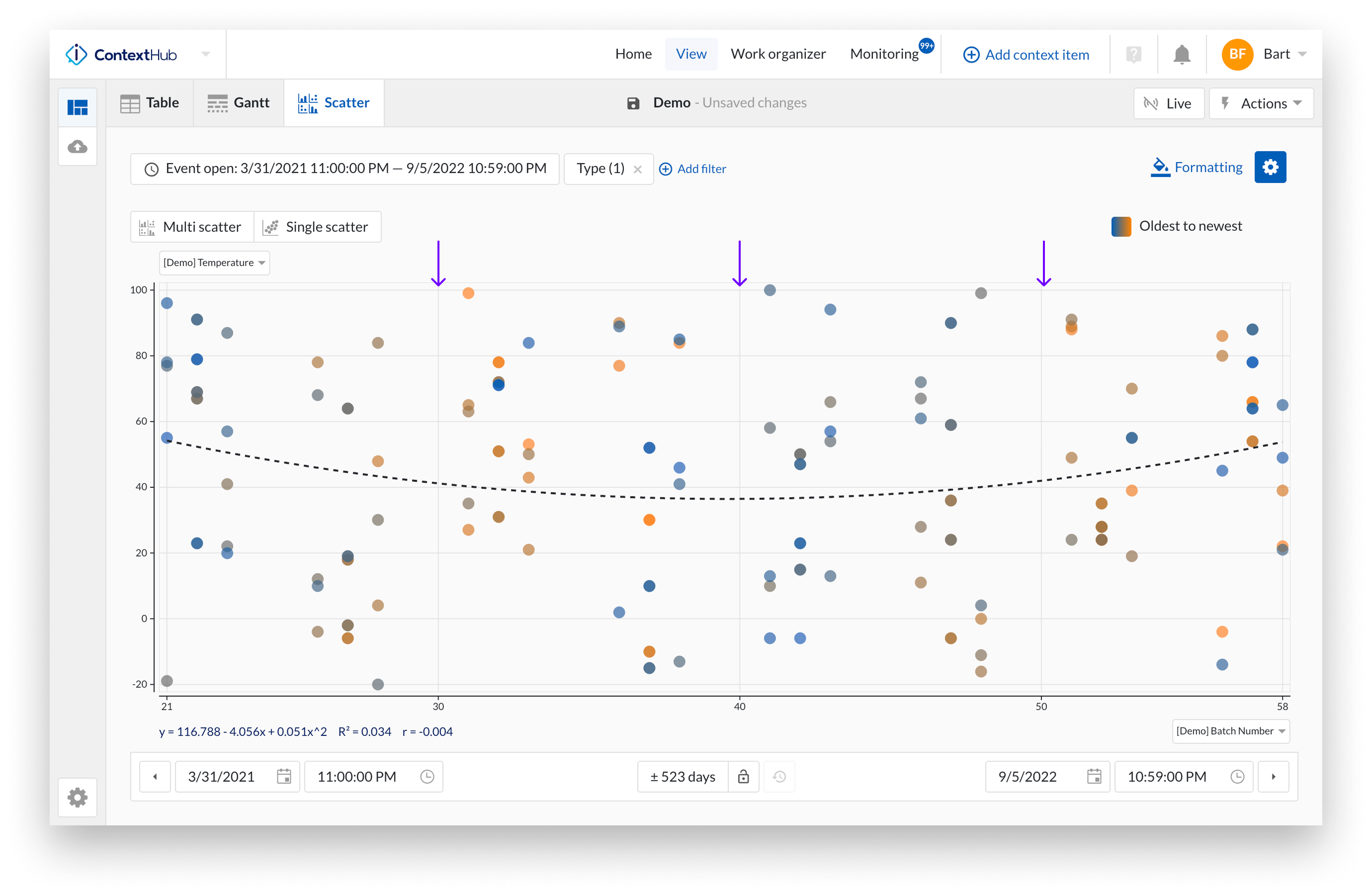Expand the Actions dropdown

pyautogui.click(x=1261, y=103)
